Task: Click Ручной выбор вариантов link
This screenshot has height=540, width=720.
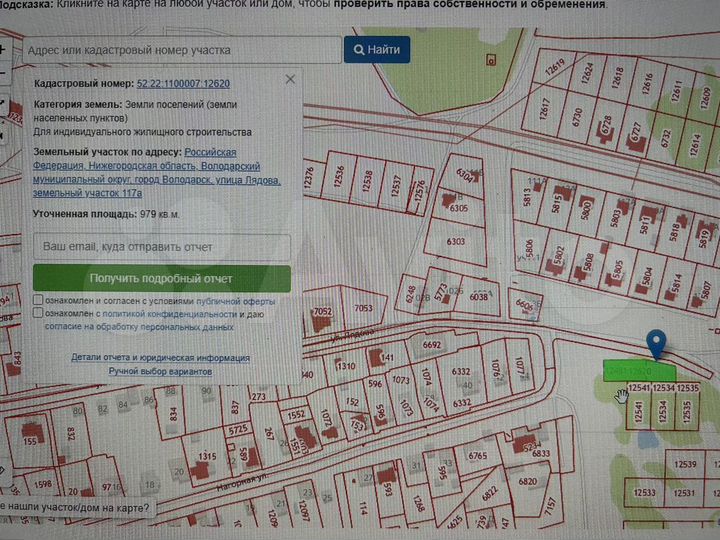Action: point(161,371)
